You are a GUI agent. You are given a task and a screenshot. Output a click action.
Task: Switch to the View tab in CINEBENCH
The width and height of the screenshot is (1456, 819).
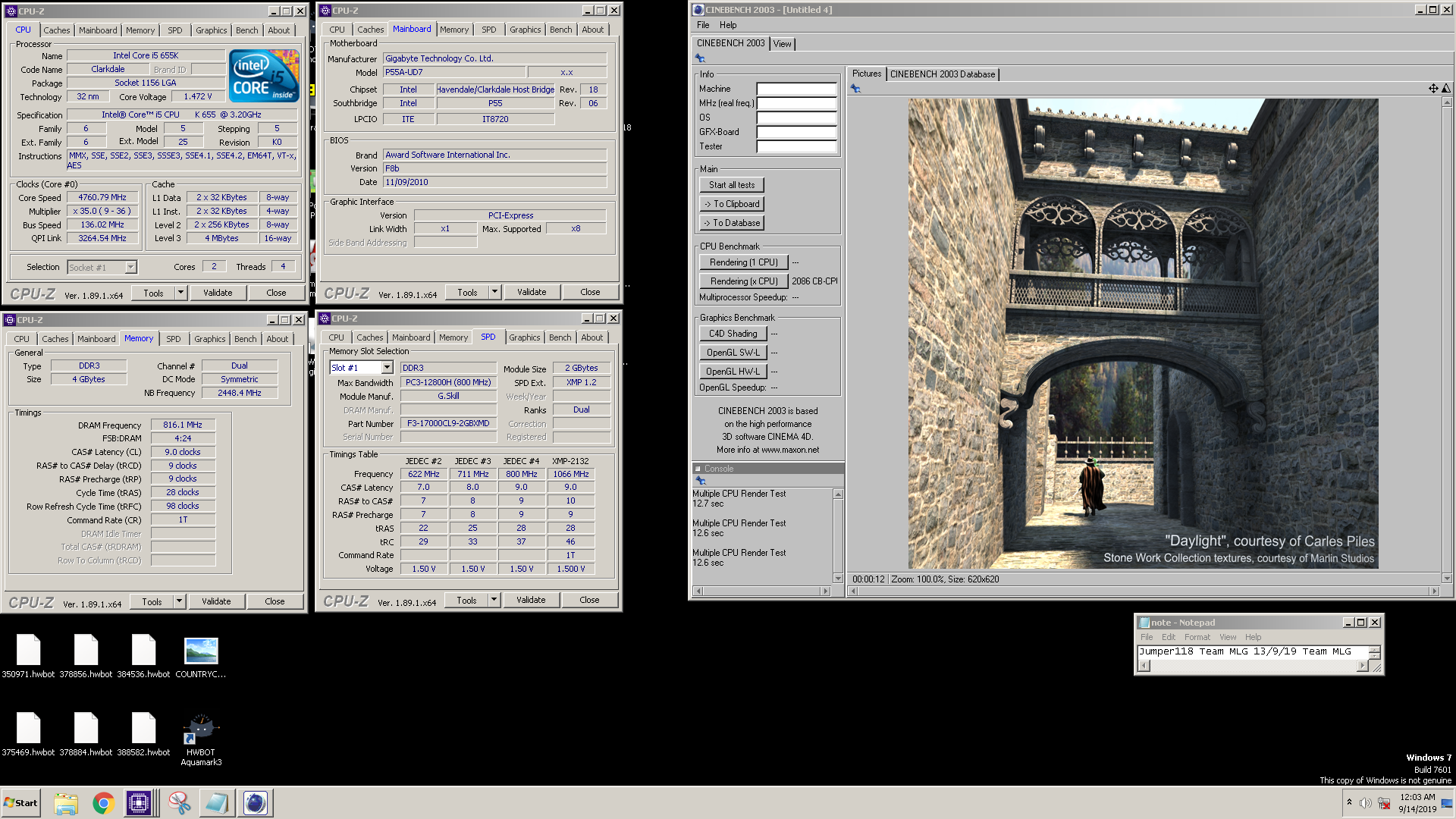[783, 44]
